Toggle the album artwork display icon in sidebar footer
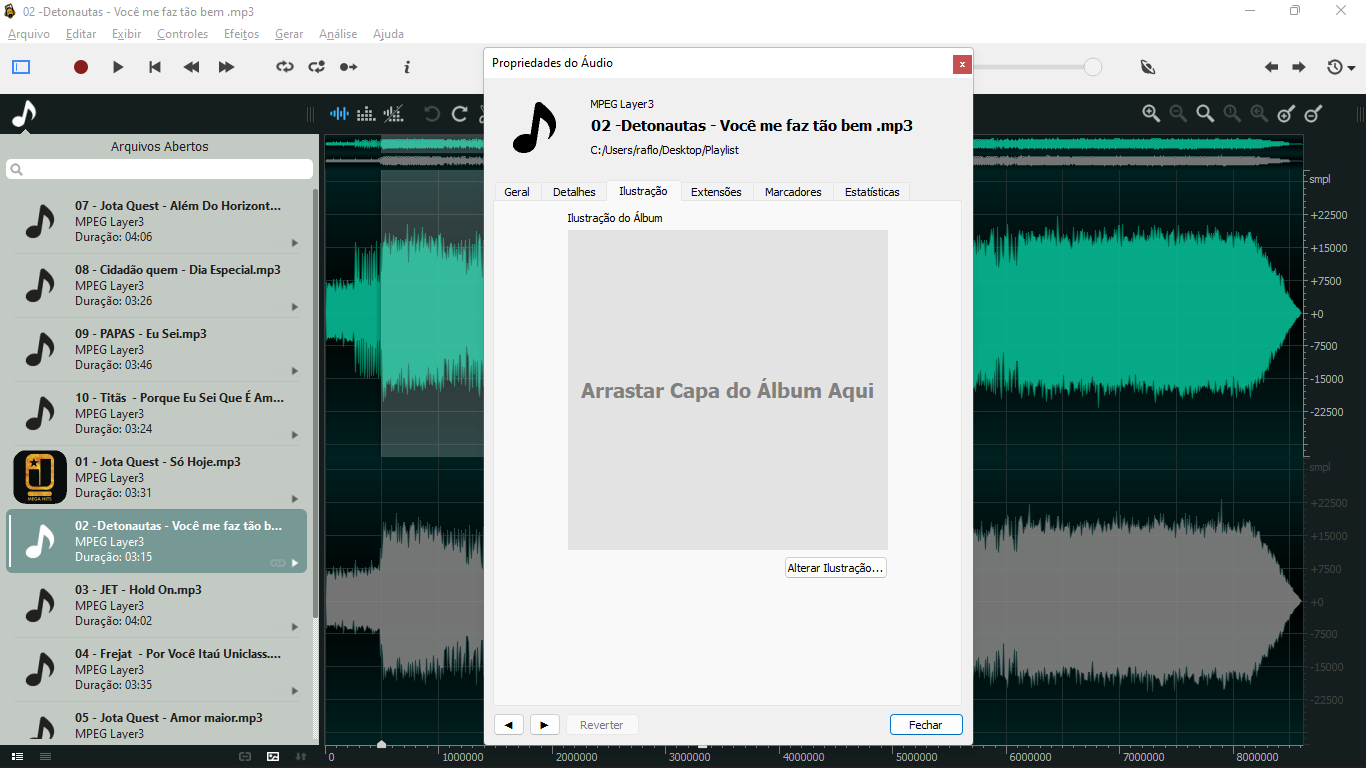Screen dimensions: 1366x768 coord(273,757)
